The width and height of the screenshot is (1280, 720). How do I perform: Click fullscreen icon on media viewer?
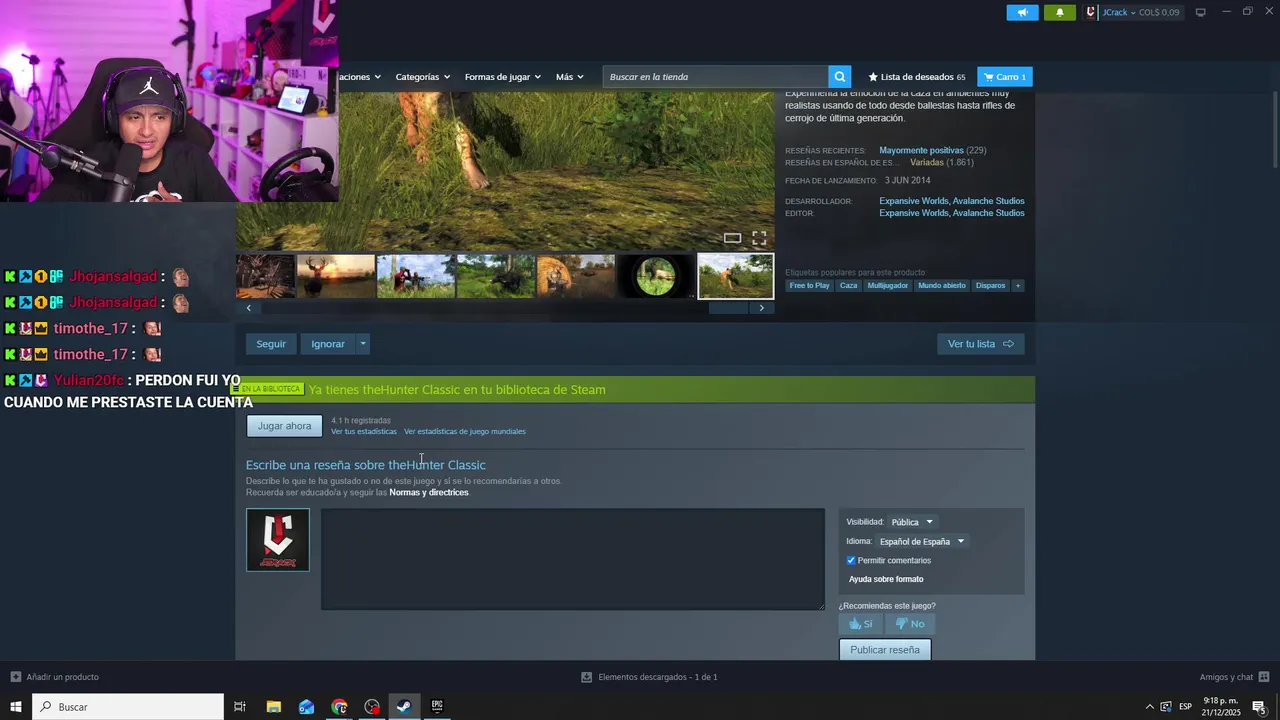(759, 238)
